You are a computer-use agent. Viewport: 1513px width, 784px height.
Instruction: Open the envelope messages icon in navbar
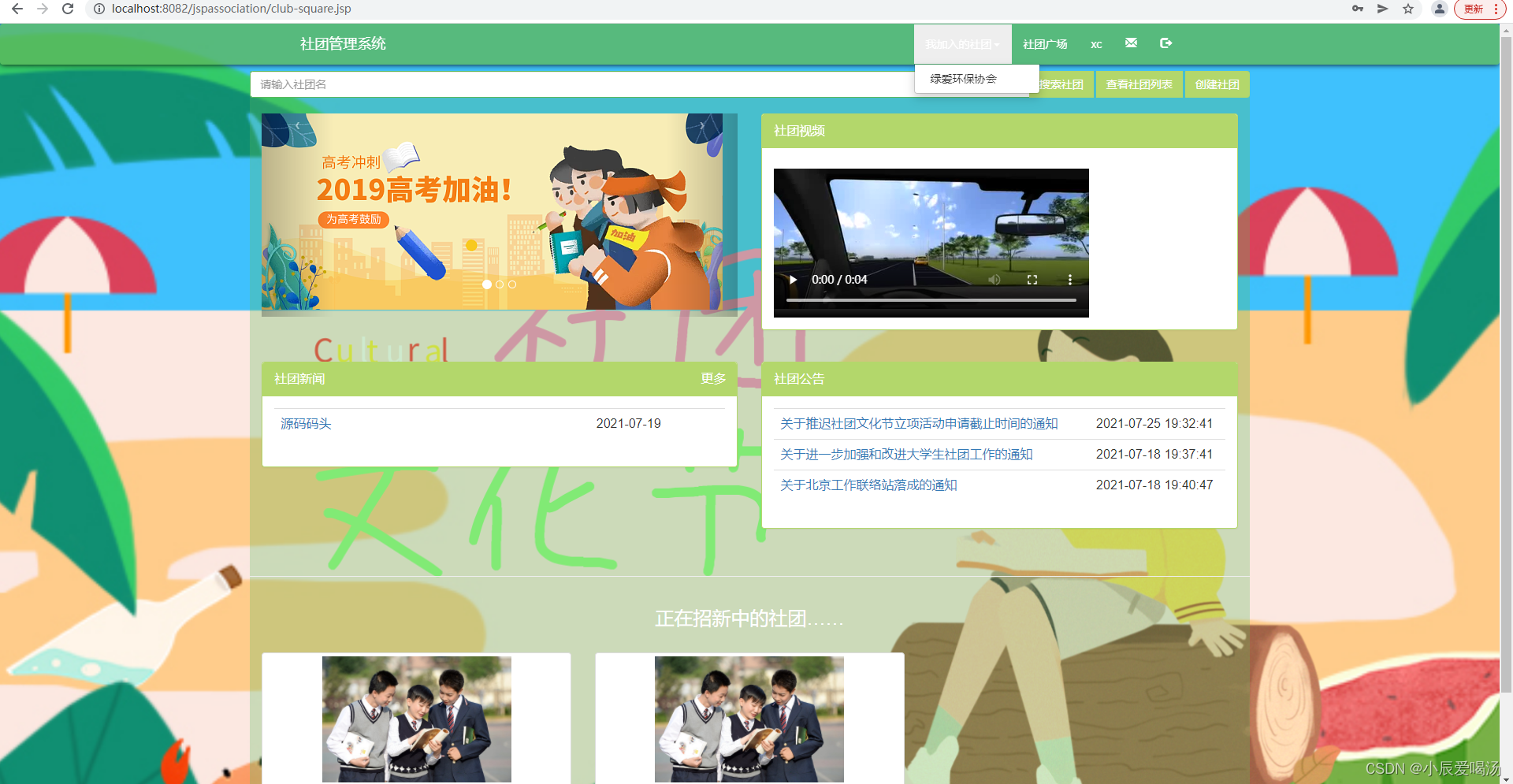click(x=1131, y=43)
